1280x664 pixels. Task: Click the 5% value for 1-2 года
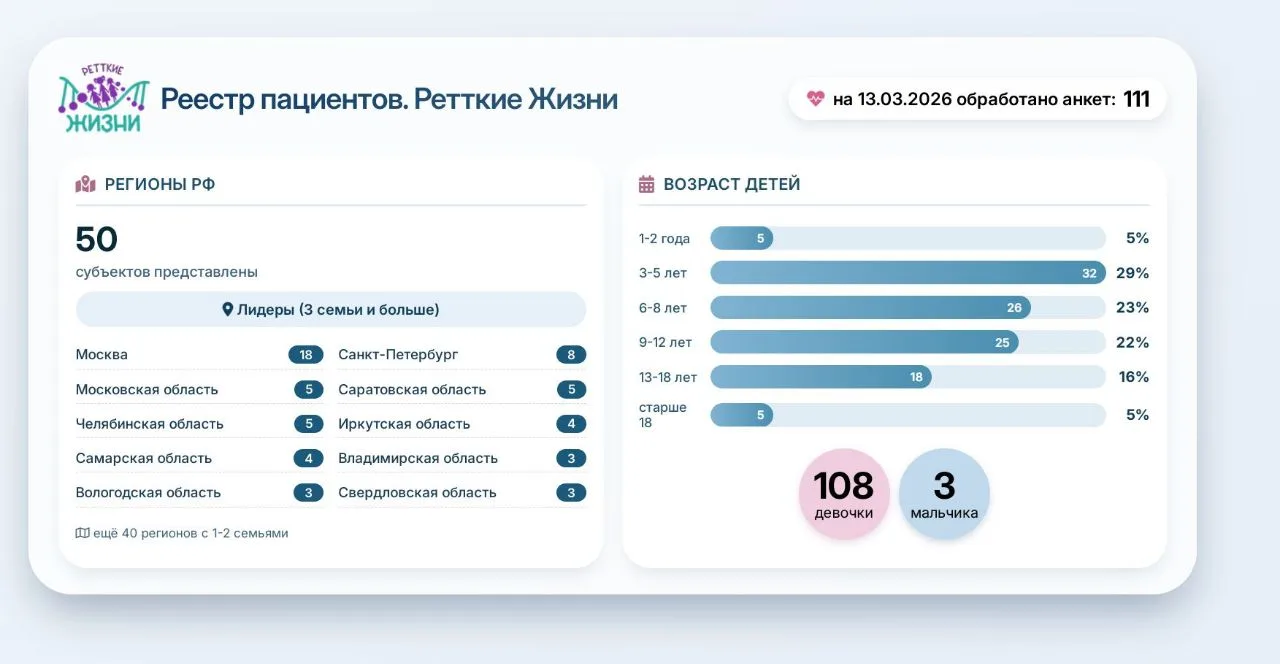pos(1137,238)
